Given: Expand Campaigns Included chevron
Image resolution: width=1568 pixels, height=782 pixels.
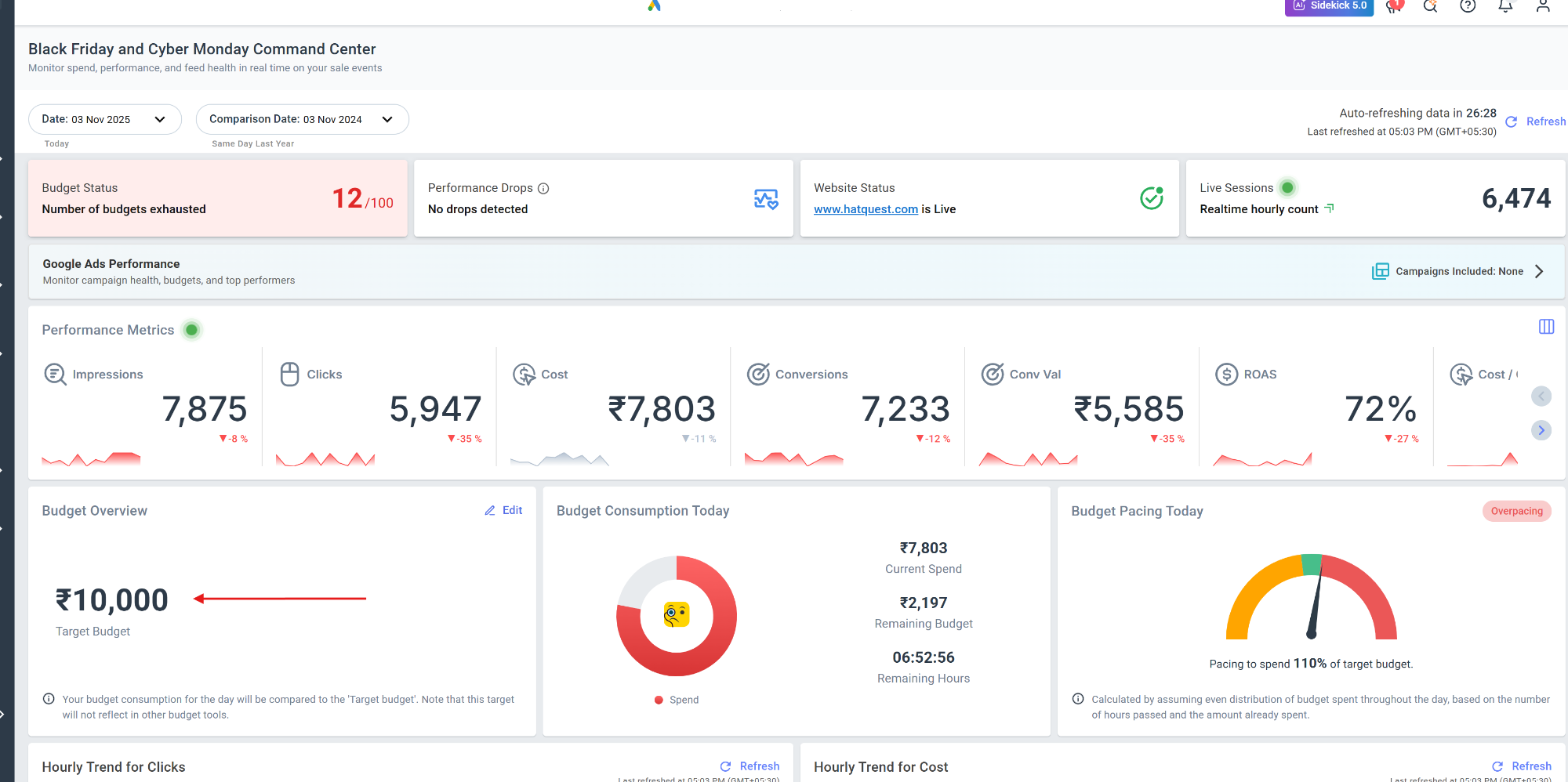Looking at the screenshot, I should (1539, 271).
